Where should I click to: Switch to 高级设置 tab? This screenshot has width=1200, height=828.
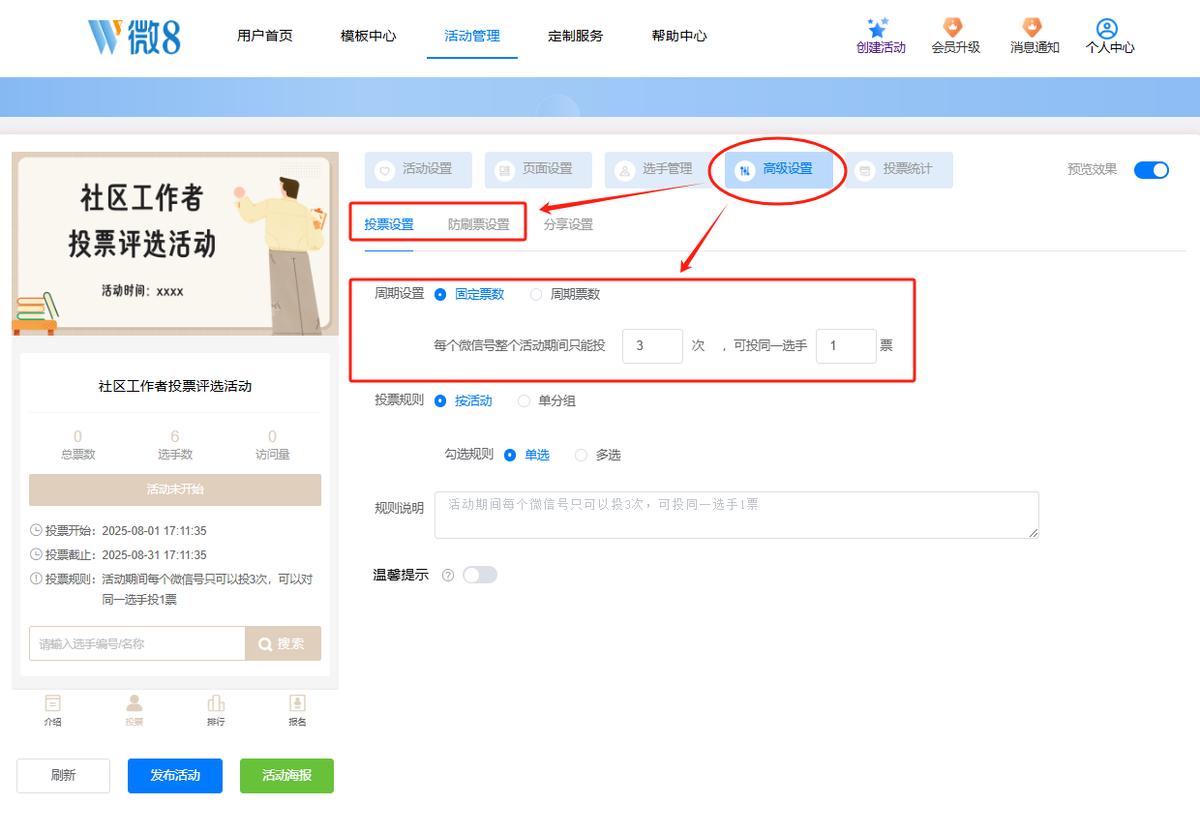point(778,170)
